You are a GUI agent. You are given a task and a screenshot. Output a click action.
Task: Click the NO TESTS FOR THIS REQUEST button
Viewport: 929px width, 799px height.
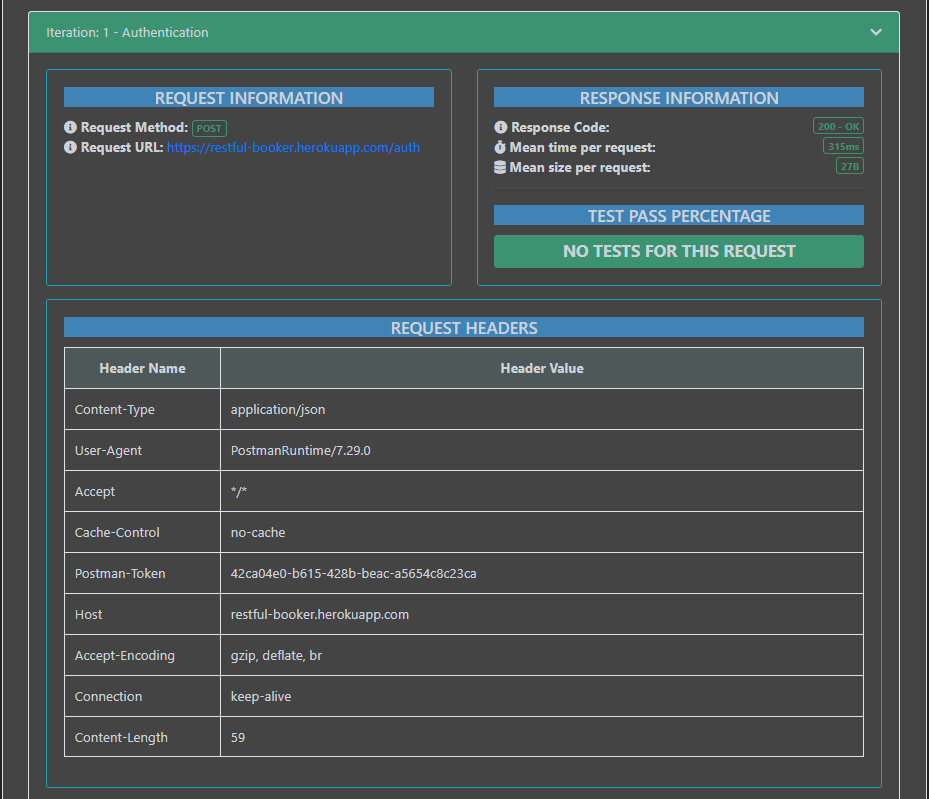pyautogui.click(x=679, y=251)
